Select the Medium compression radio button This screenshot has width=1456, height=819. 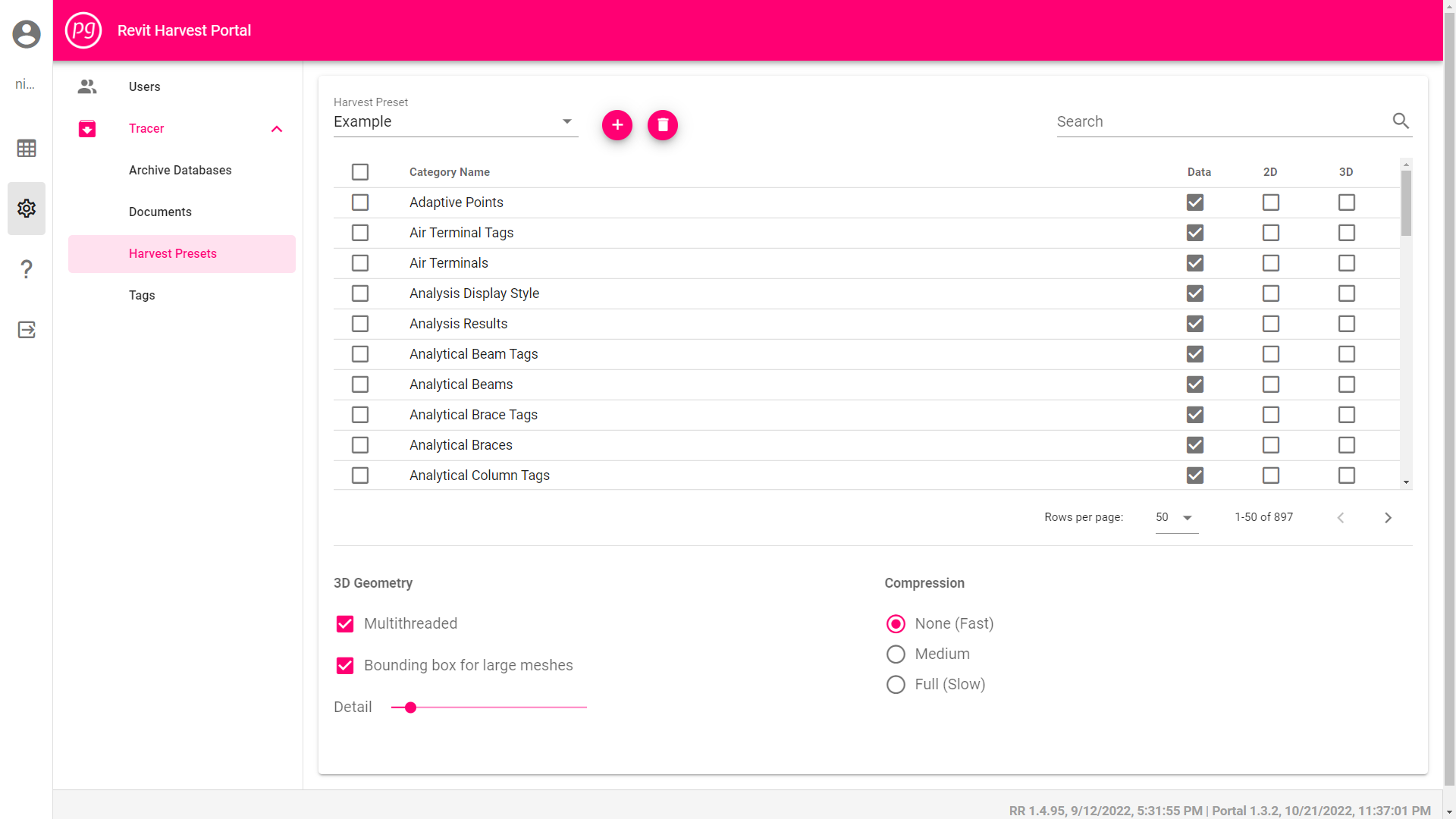[x=896, y=654]
